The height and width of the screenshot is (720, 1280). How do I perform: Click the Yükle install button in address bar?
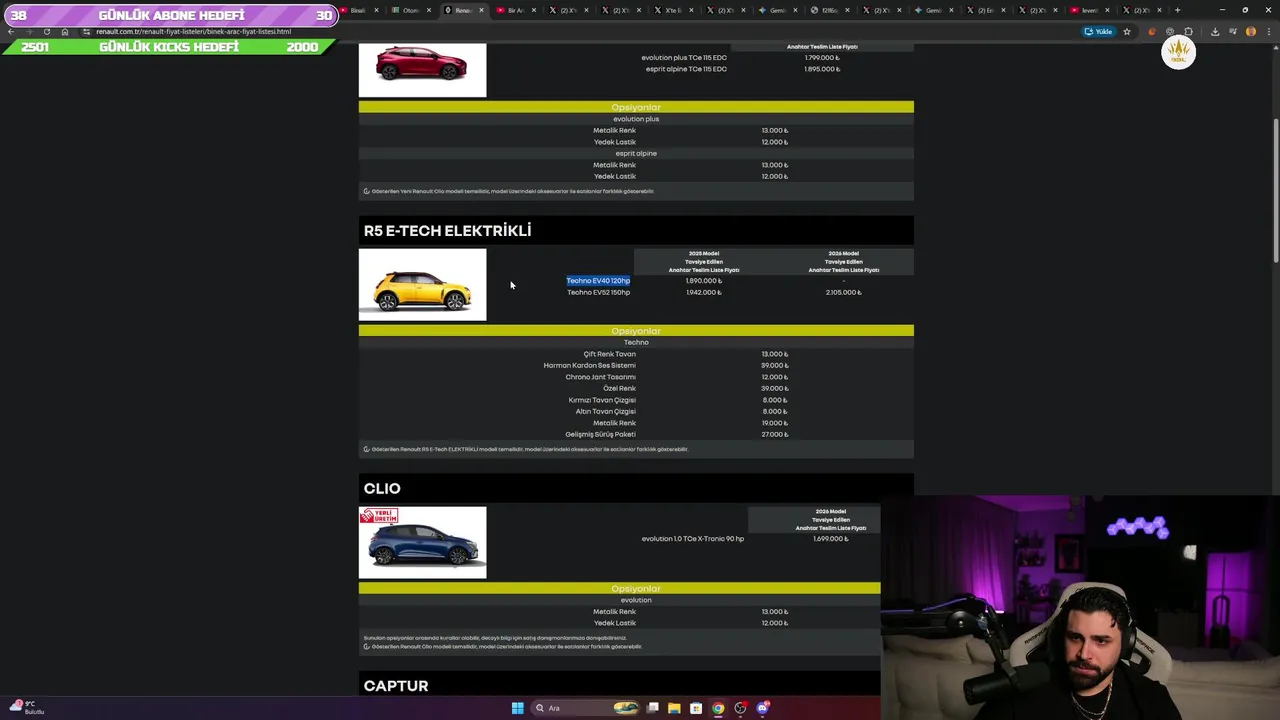[1099, 31]
